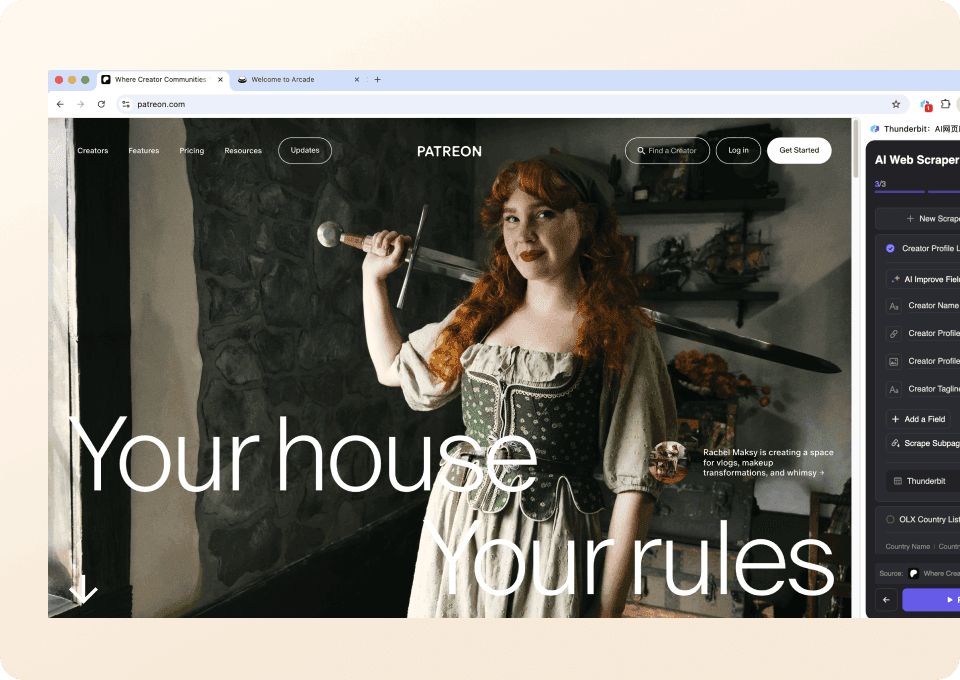Open the Creator Name field type selector
The height and width of the screenshot is (680, 960).
point(894,306)
